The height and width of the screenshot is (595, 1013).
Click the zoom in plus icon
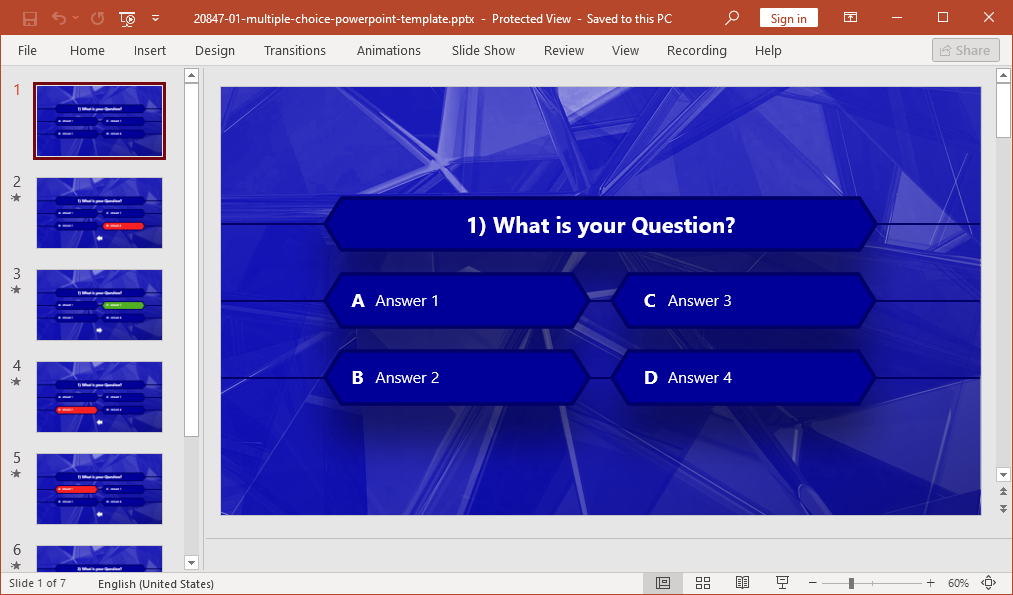pos(930,583)
